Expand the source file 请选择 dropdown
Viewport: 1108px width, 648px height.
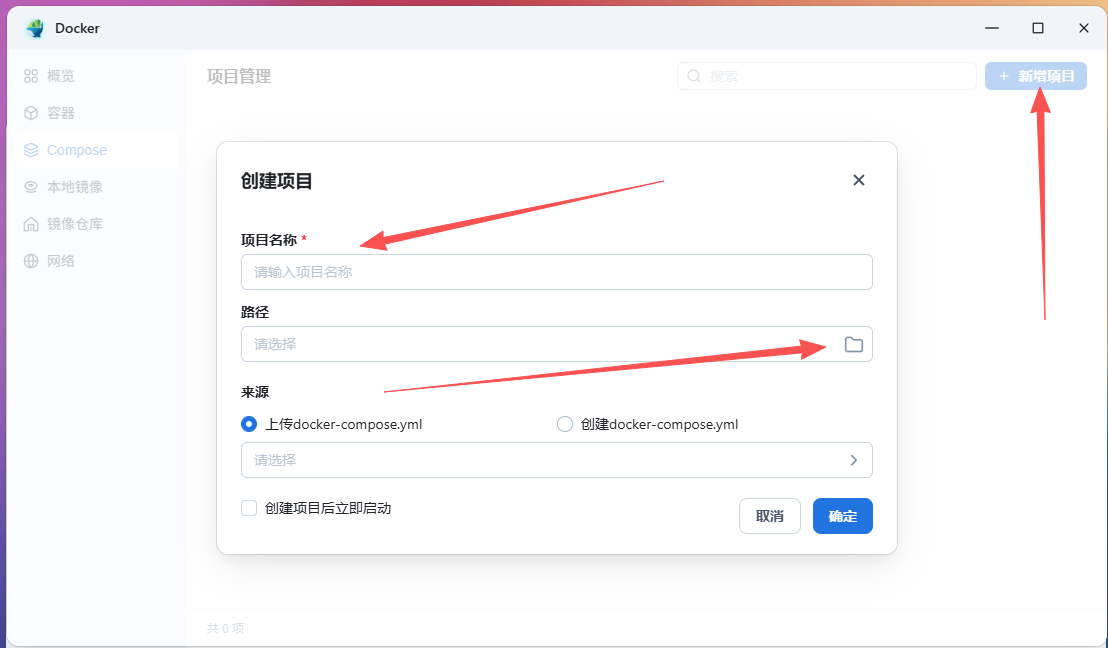pyautogui.click(x=540, y=460)
